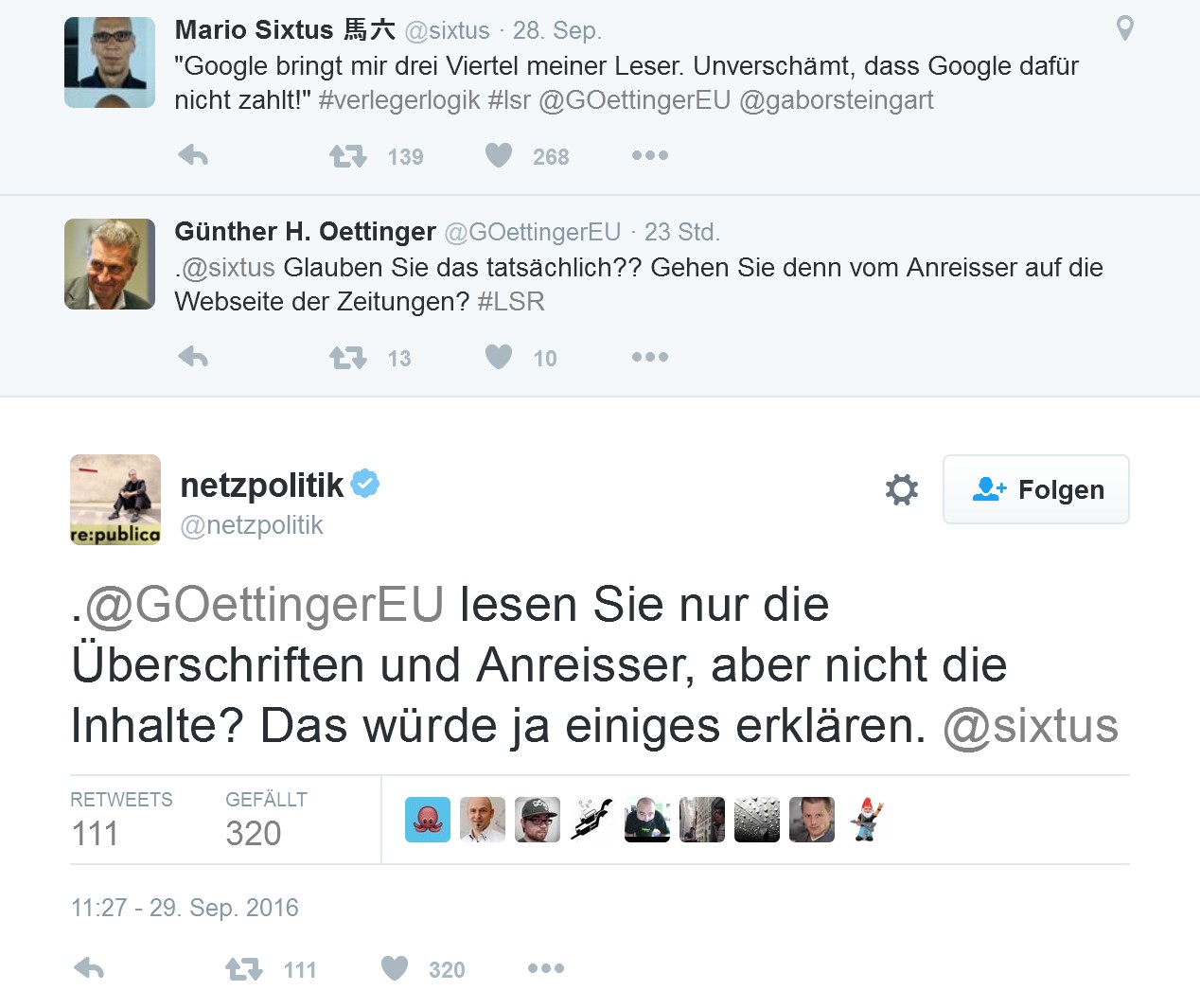Like Günther Oettinger's tweet

pyautogui.click(x=499, y=357)
